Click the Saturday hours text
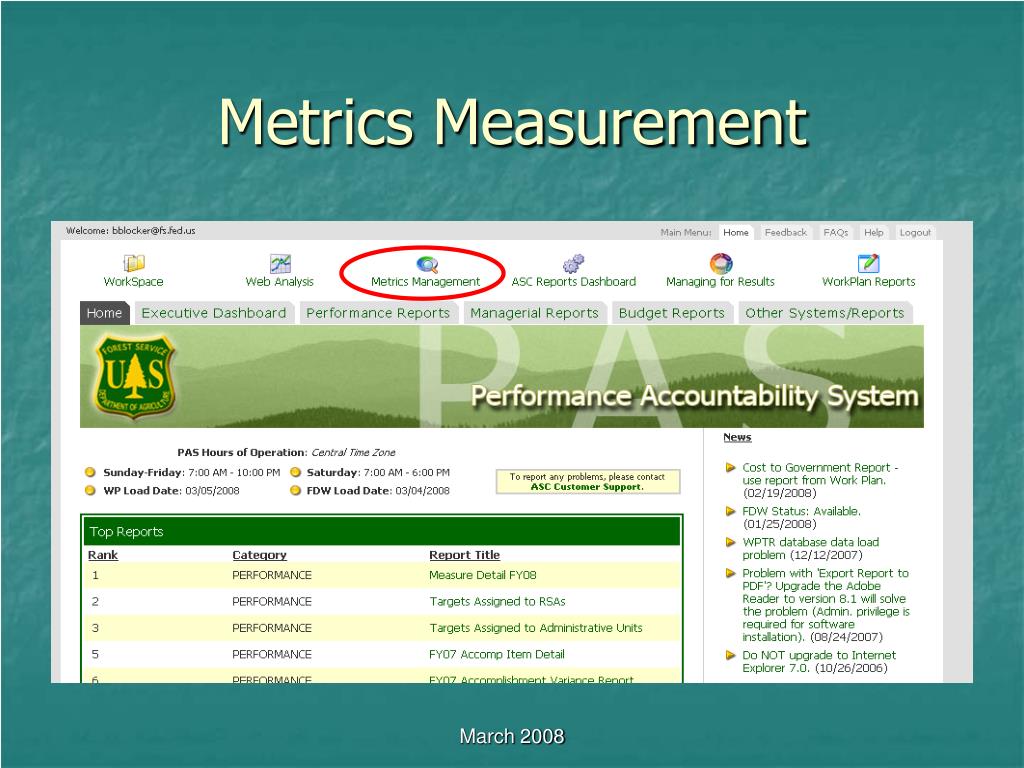The height and width of the screenshot is (768, 1024). click(378, 472)
